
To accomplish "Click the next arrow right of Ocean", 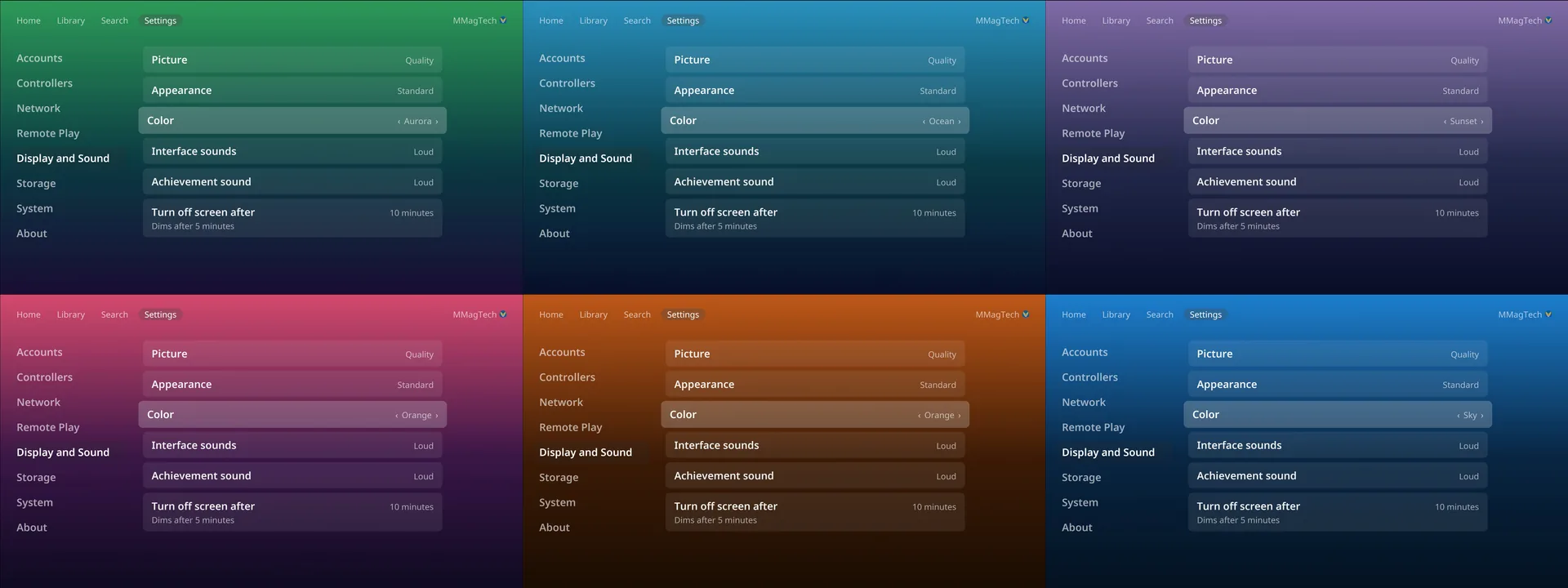I will tap(960, 122).
